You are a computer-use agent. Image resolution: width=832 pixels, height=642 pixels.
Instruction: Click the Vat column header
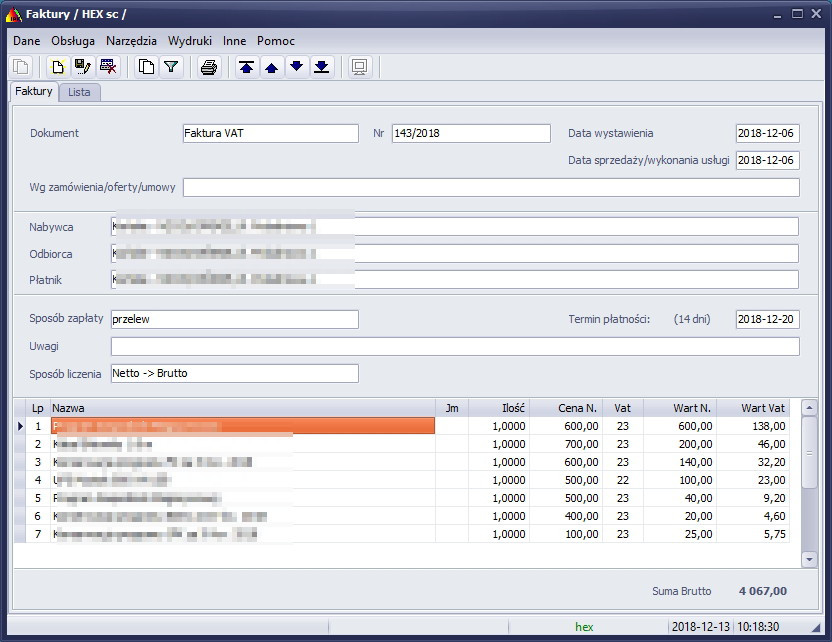[x=623, y=408]
